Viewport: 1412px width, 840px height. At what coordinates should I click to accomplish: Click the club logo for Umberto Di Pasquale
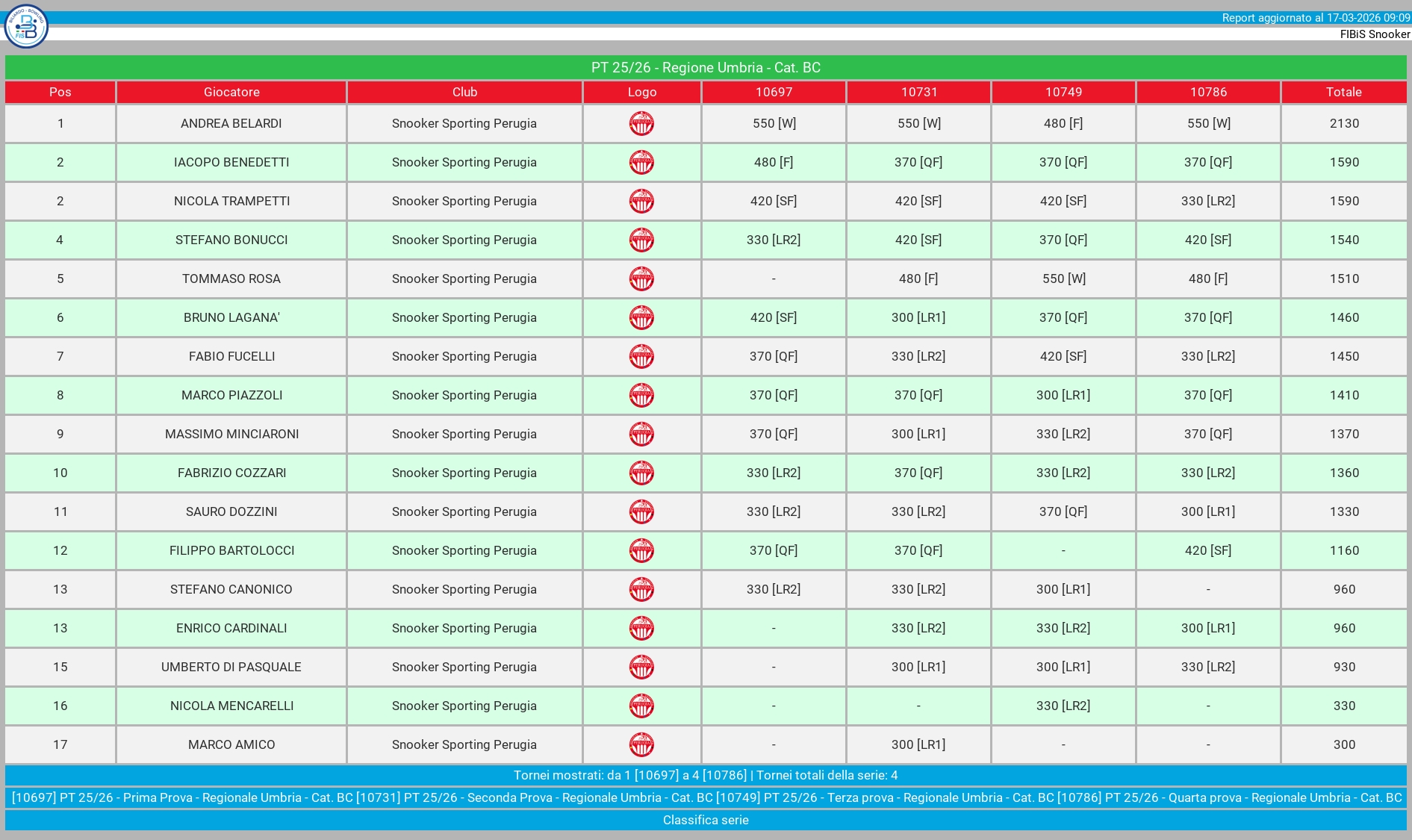641,667
